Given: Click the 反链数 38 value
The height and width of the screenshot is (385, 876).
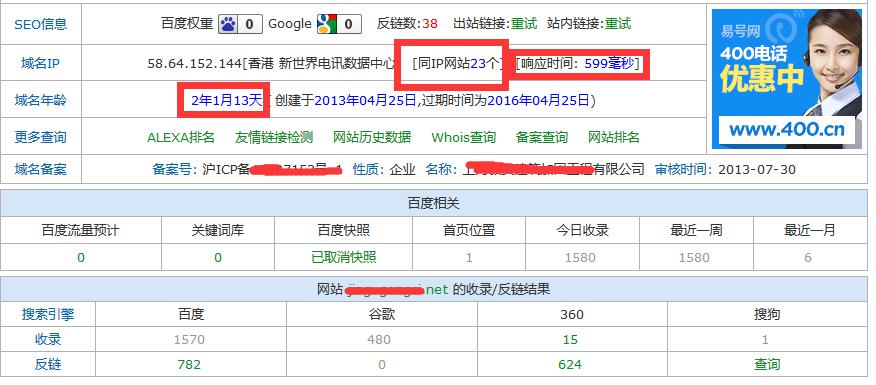Looking at the screenshot, I should pyautogui.click(x=430, y=24).
